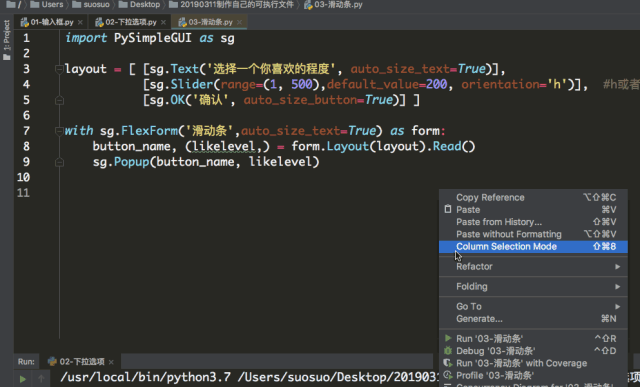Click line number 11 in gutter
The height and width of the screenshot is (387, 640).
pyautogui.click(x=23, y=193)
